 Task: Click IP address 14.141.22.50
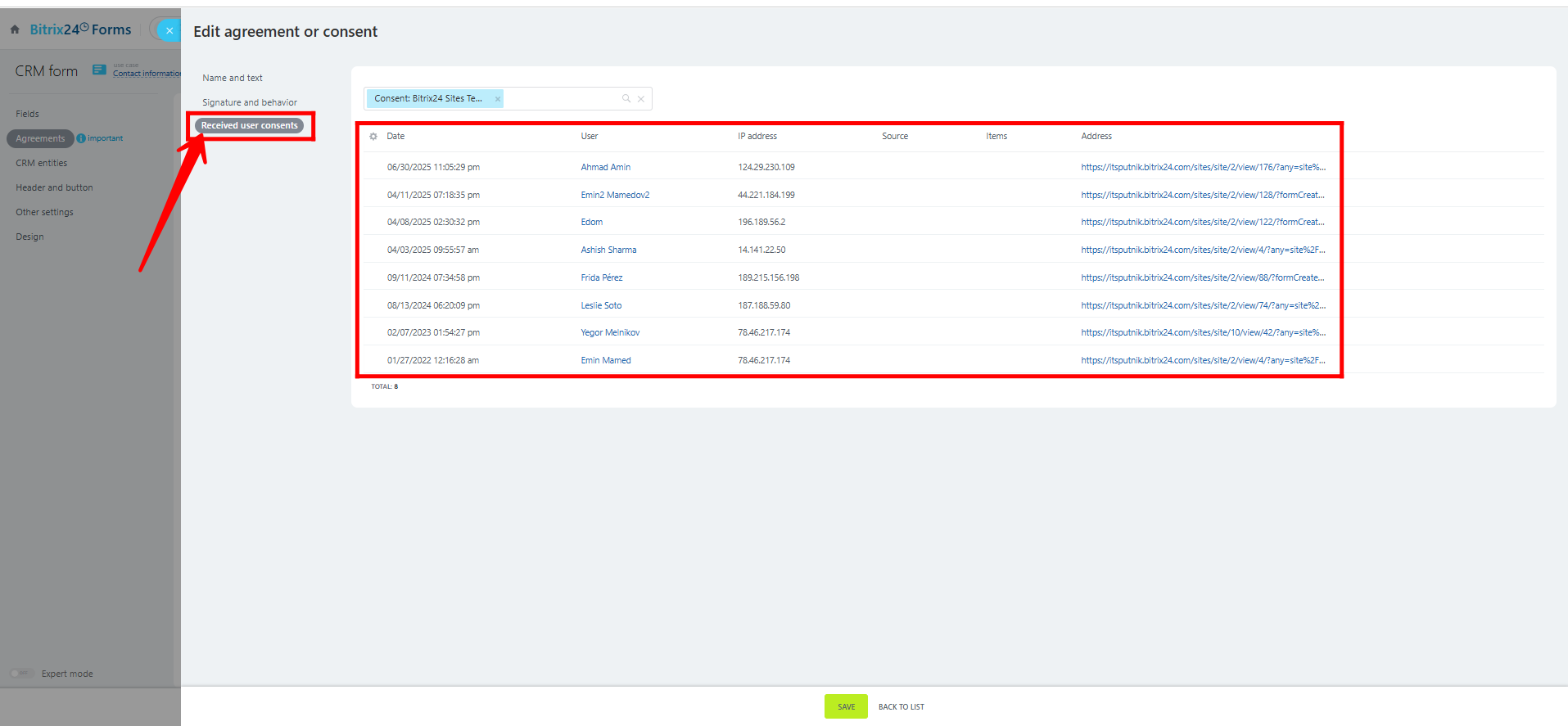tap(761, 250)
